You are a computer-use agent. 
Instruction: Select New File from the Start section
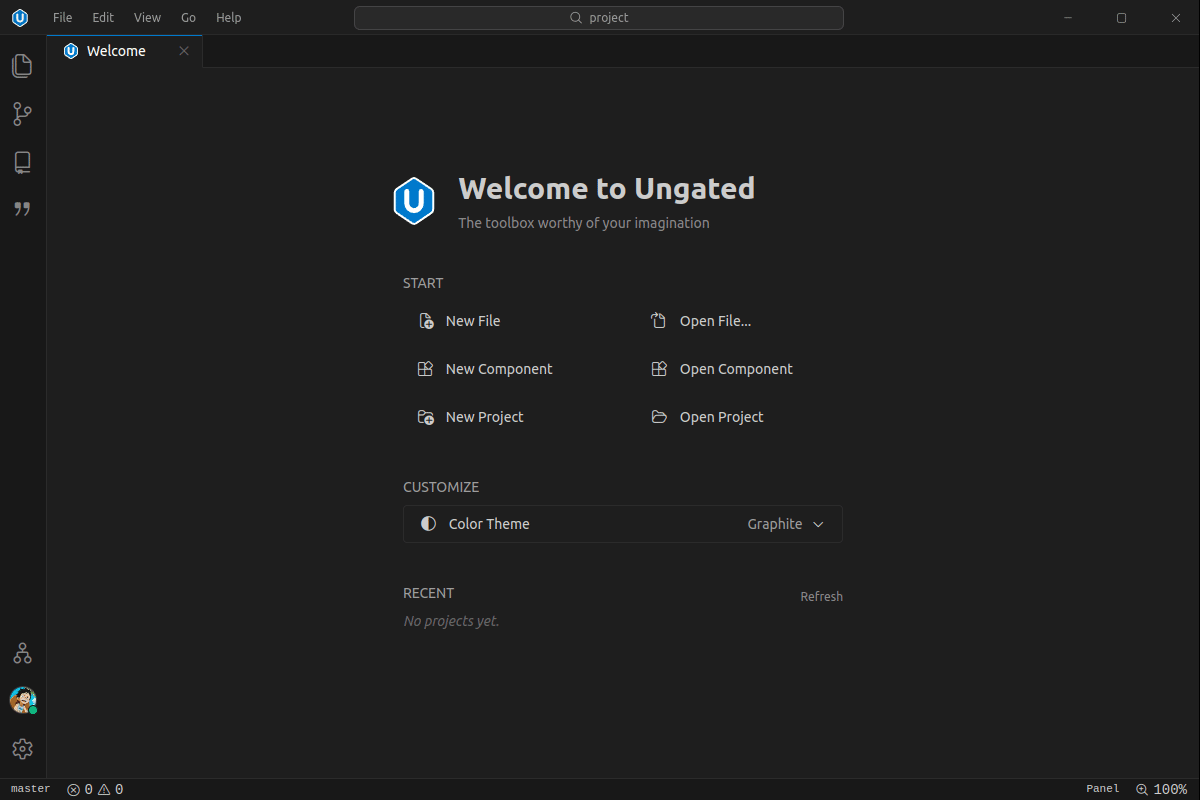[472, 320]
